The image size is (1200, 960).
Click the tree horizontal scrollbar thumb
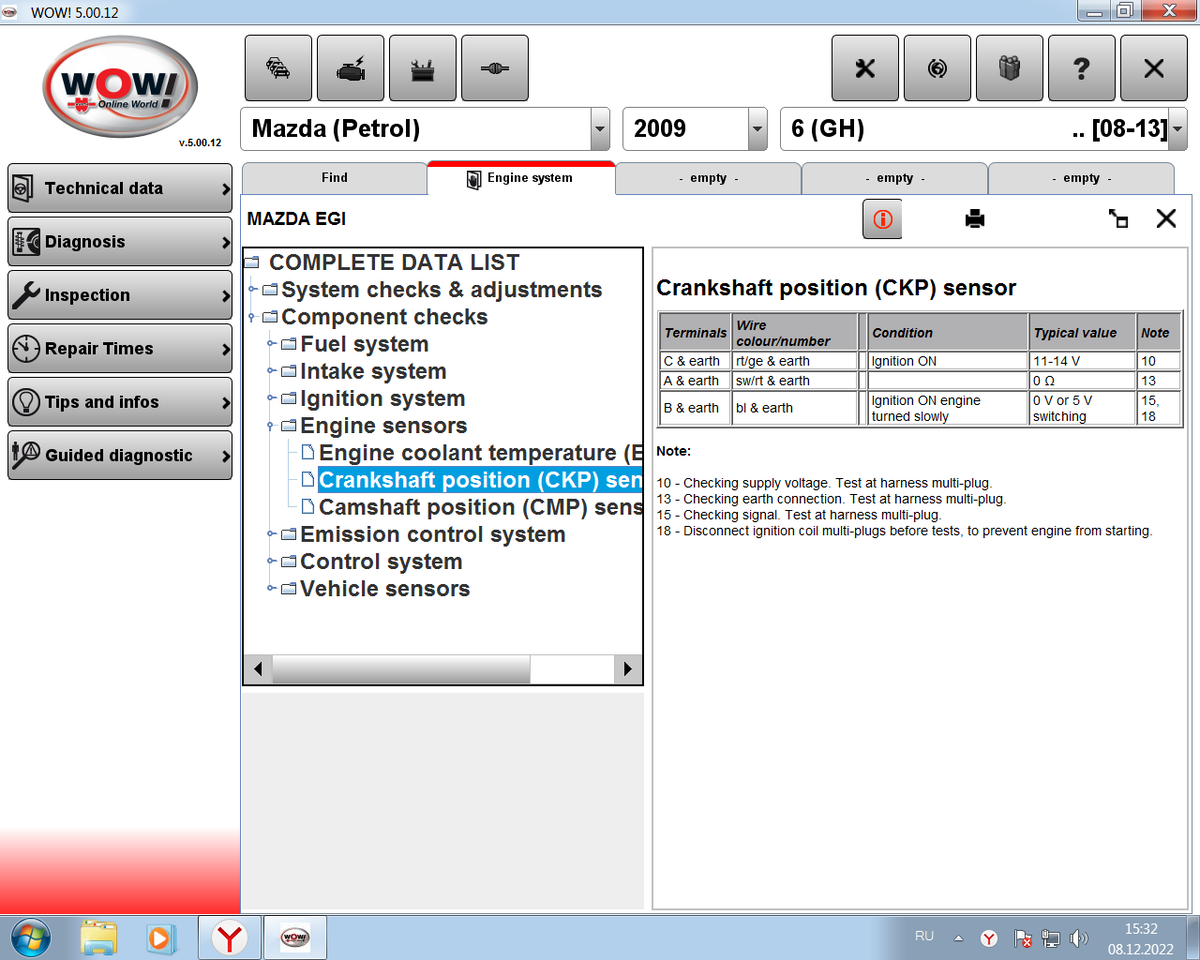[401, 669]
